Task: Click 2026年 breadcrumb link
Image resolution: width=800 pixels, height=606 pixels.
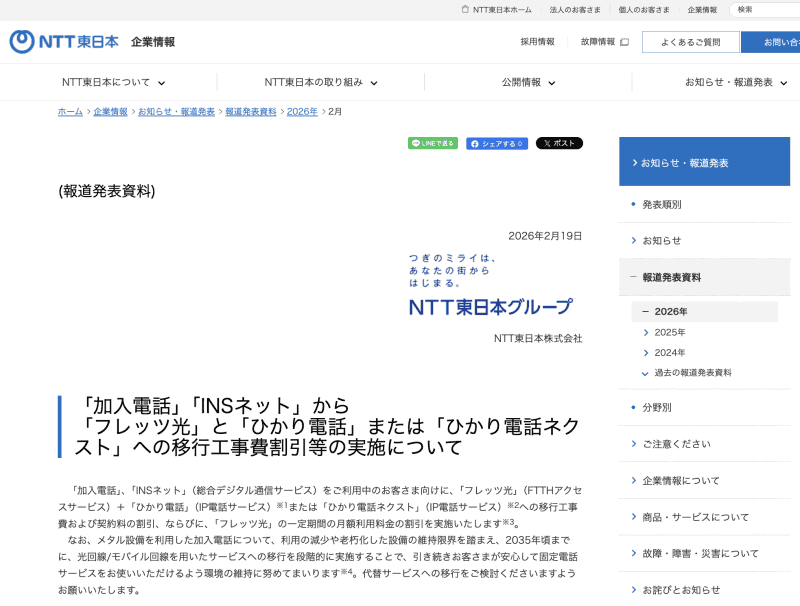Action: click(x=302, y=111)
